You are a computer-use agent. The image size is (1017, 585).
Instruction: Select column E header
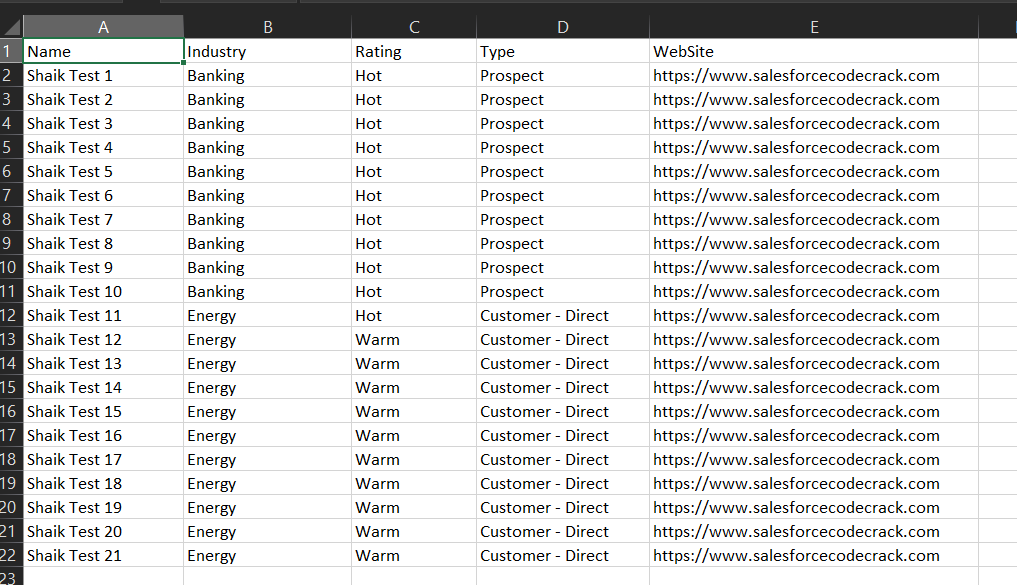coord(814,27)
